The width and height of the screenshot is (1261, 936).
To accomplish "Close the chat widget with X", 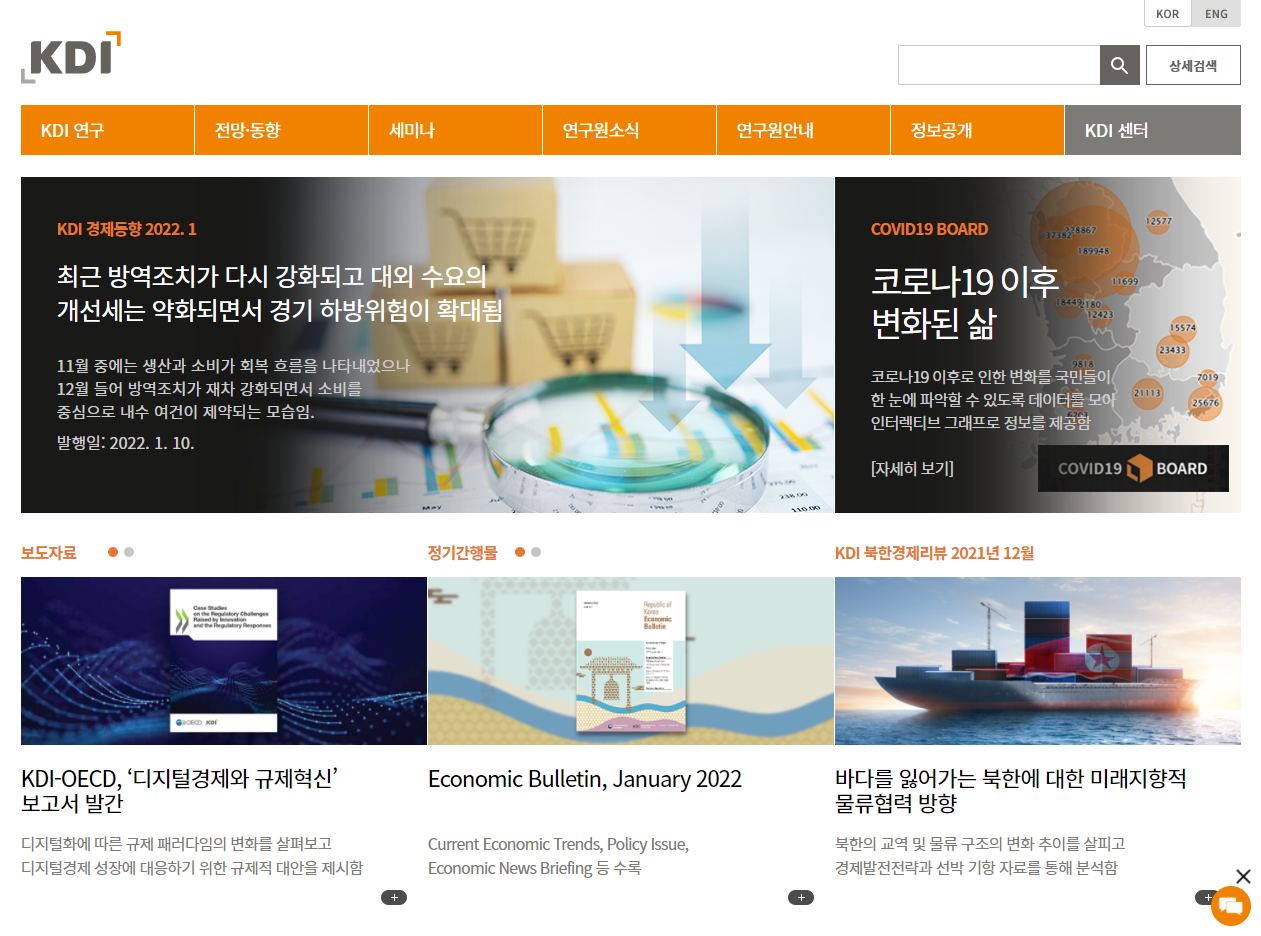I will click(1243, 876).
